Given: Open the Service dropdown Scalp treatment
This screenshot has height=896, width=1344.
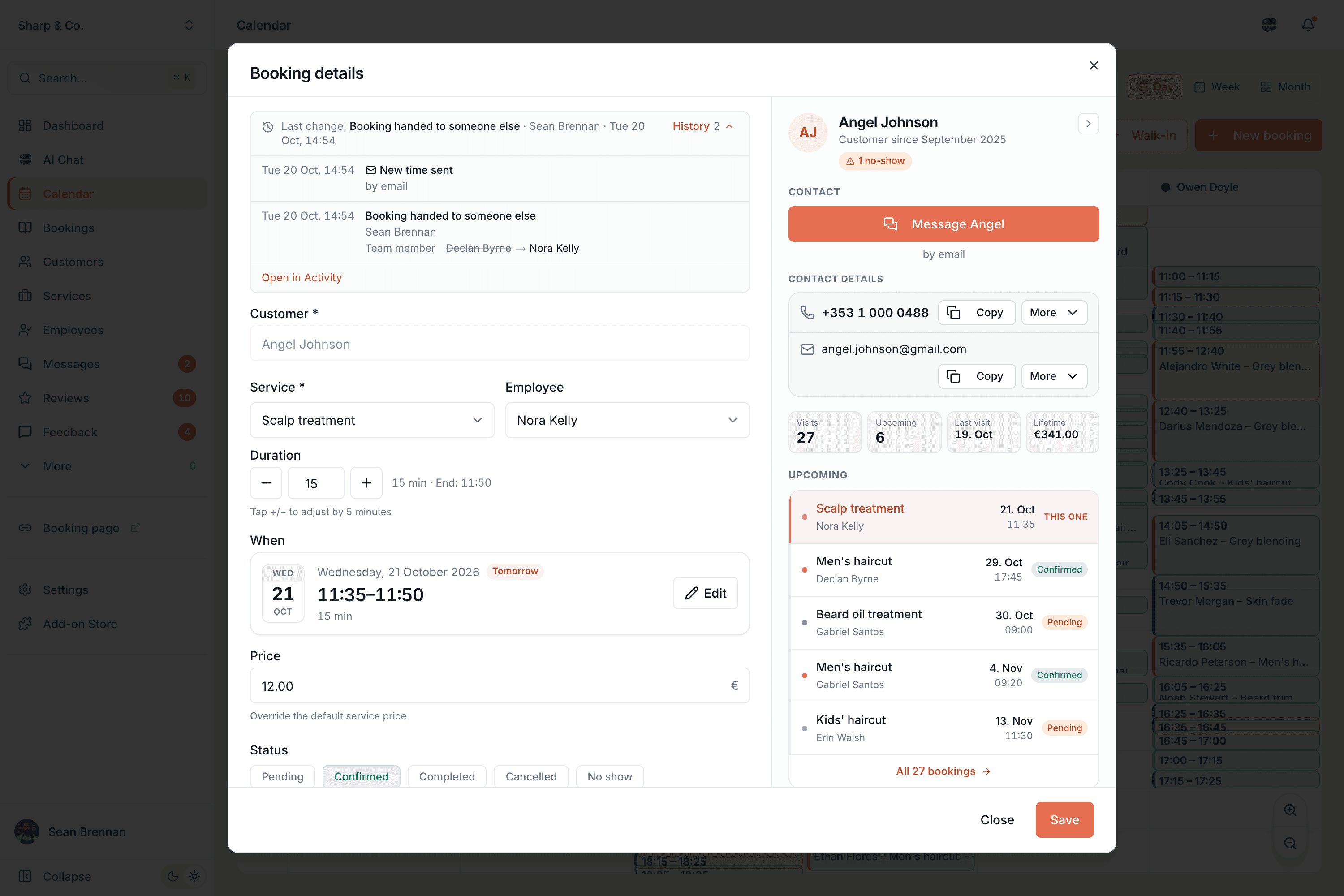Looking at the screenshot, I should click(x=372, y=421).
